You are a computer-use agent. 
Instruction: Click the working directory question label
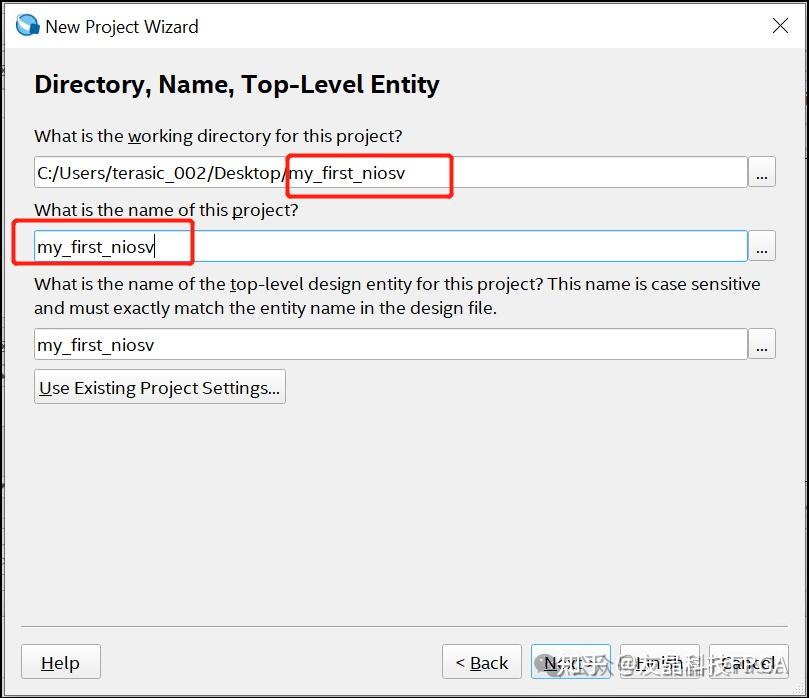pos(218,136)
